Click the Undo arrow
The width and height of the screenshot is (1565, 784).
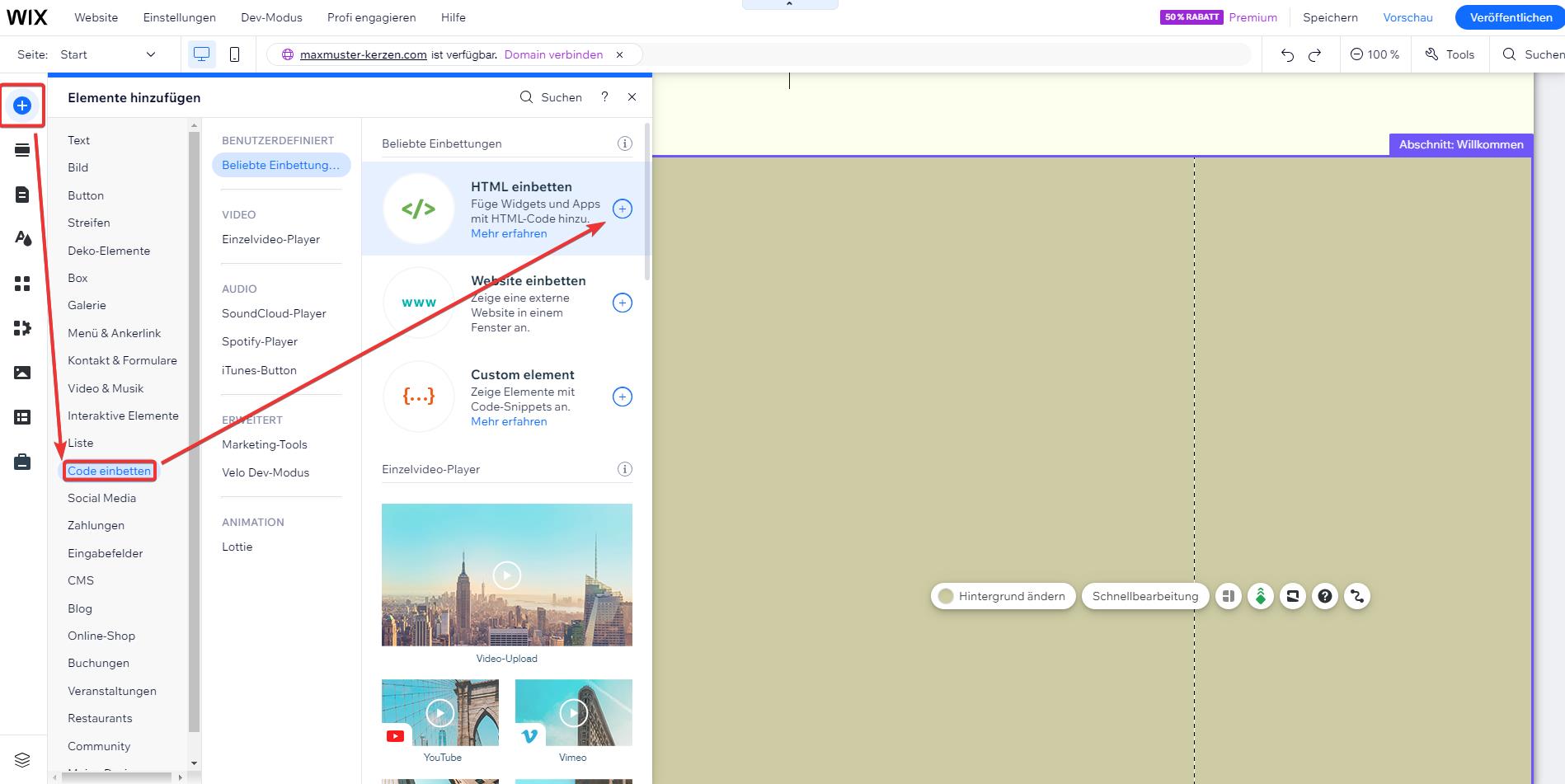click(x=1287, y=54)
